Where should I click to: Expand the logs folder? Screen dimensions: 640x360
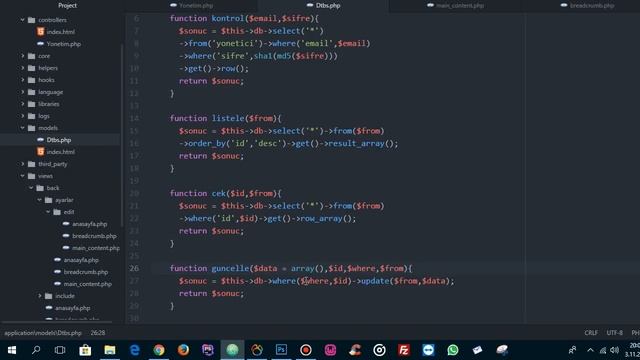point(23,116)
